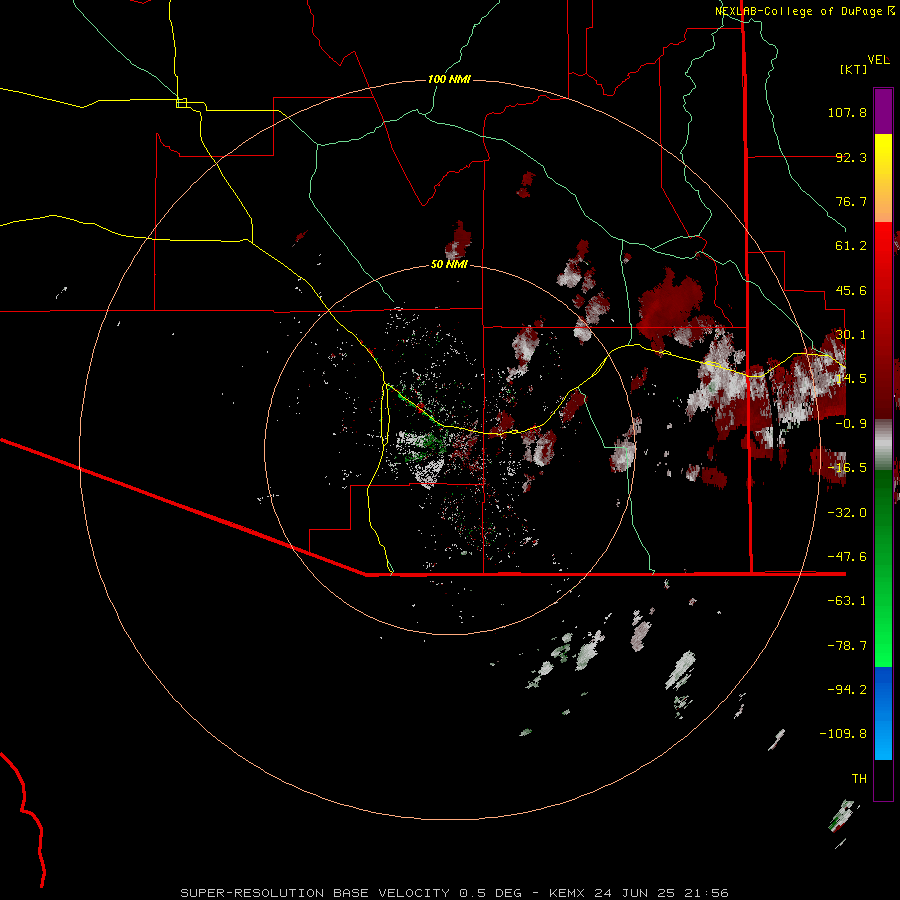Image resolution: width=900 pixels, height=900 pixels.
Task: Pick the purple segment of velocity bar
Action: tap(883, 111)
